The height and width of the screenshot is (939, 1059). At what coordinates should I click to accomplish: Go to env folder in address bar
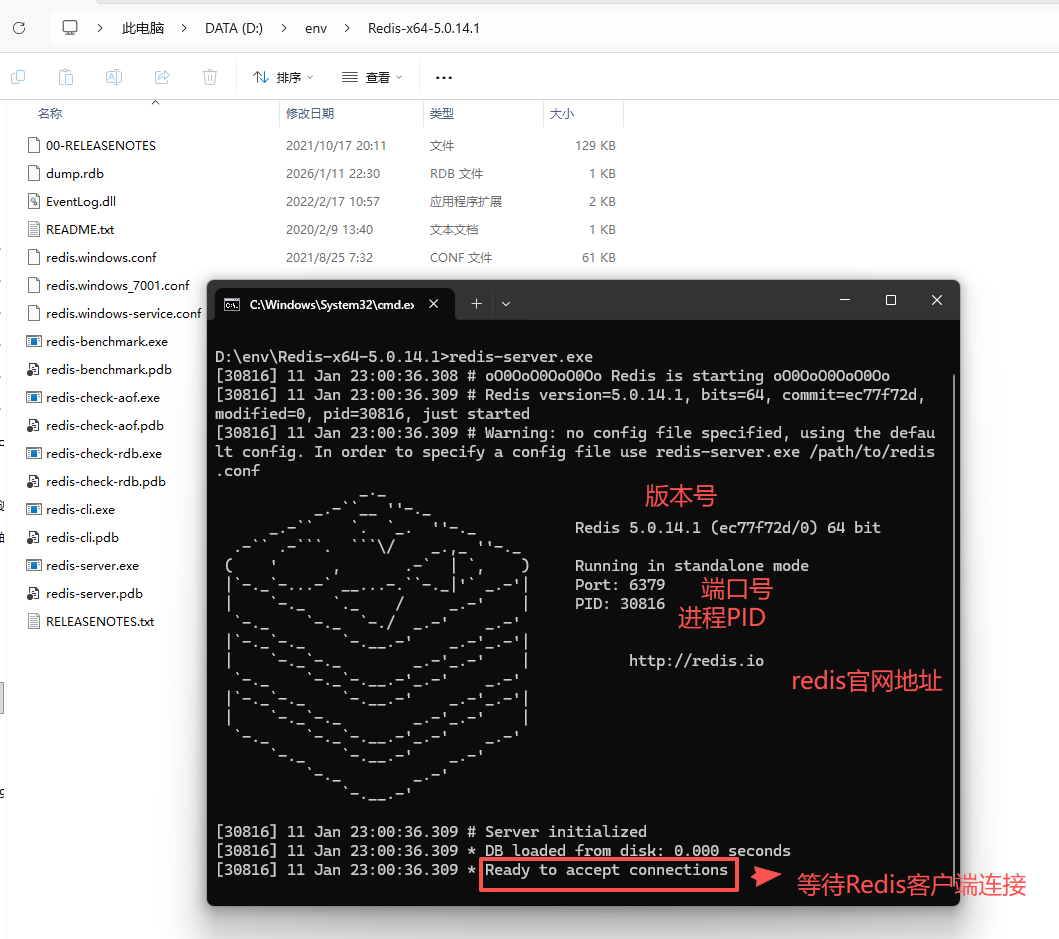[315, 28]
